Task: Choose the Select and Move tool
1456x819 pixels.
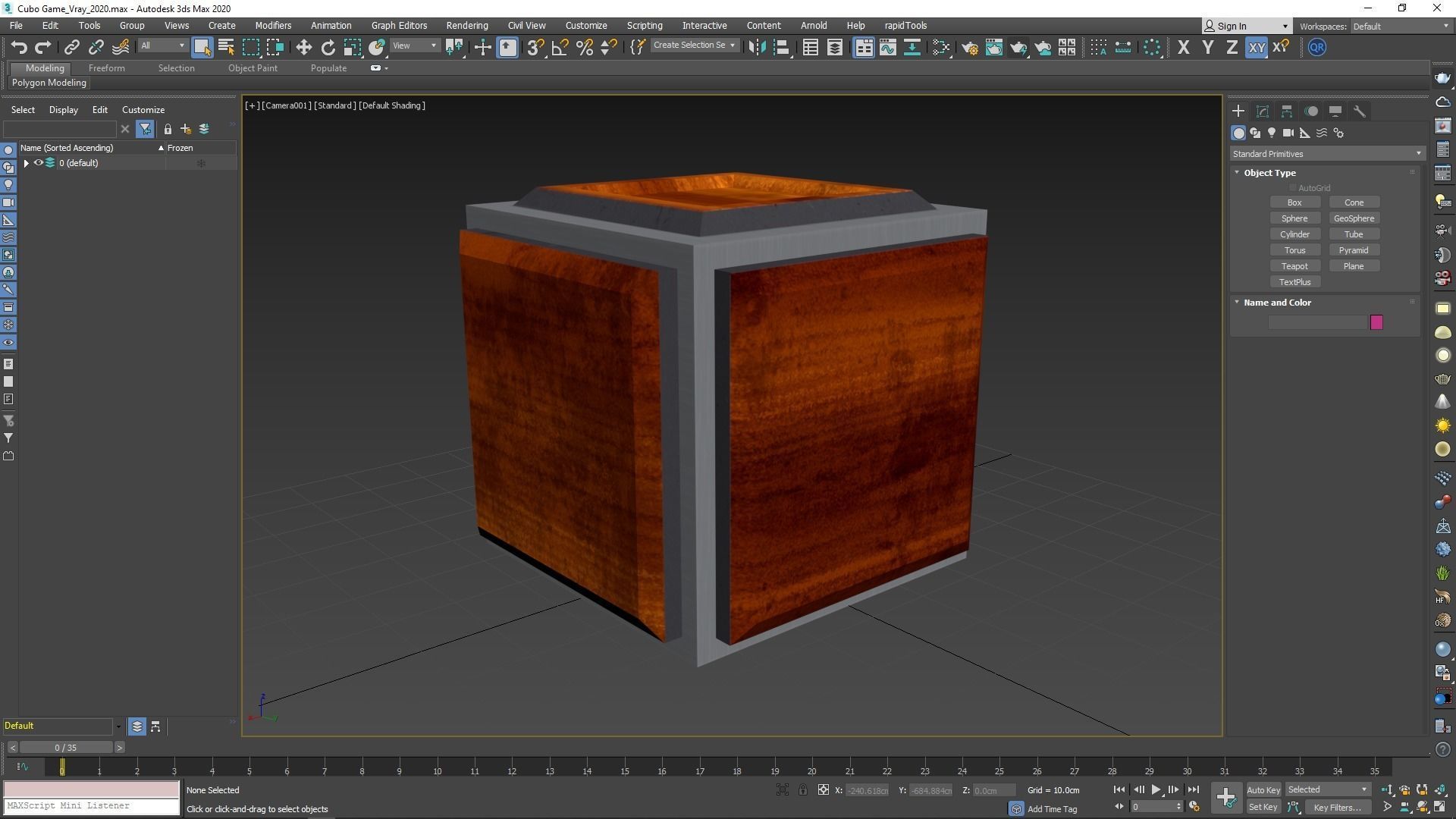Action: click(303, 47)
